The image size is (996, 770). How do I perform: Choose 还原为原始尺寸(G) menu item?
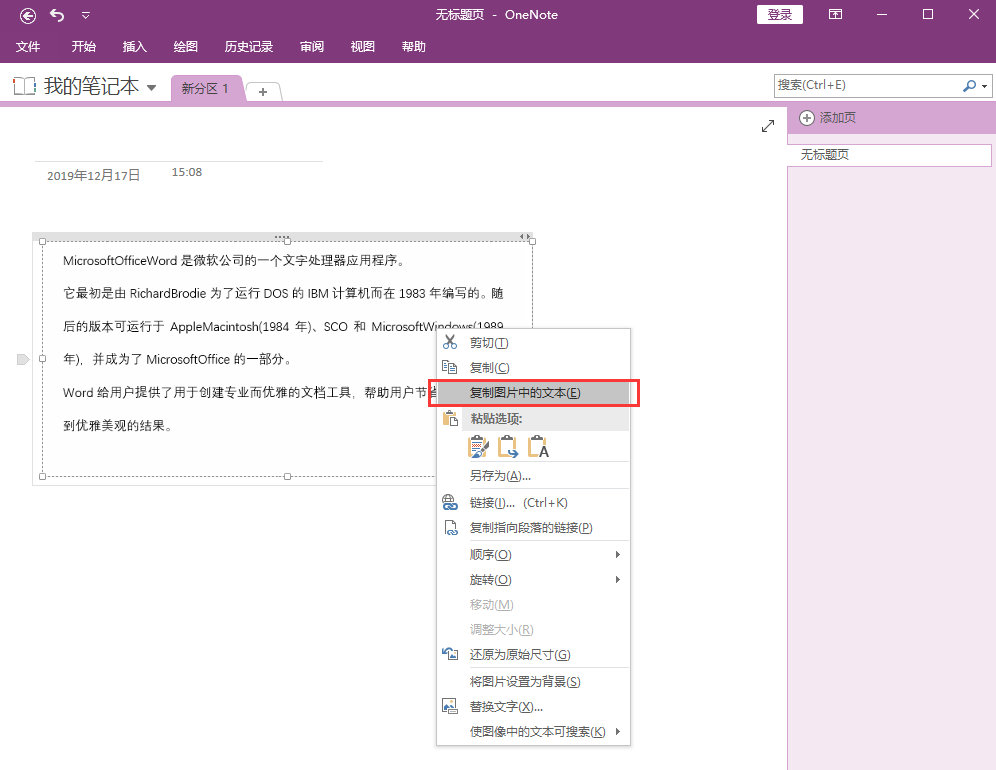(534, 654)
